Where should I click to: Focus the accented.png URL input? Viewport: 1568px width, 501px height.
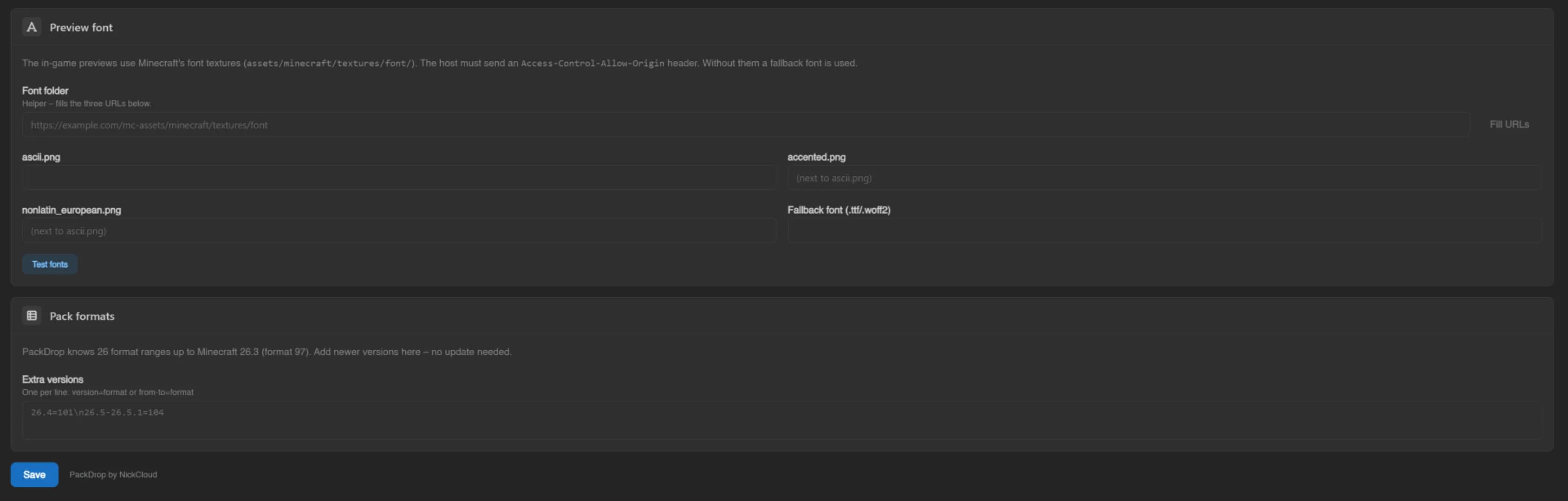pyautogui.click(x=1165, y=178)
